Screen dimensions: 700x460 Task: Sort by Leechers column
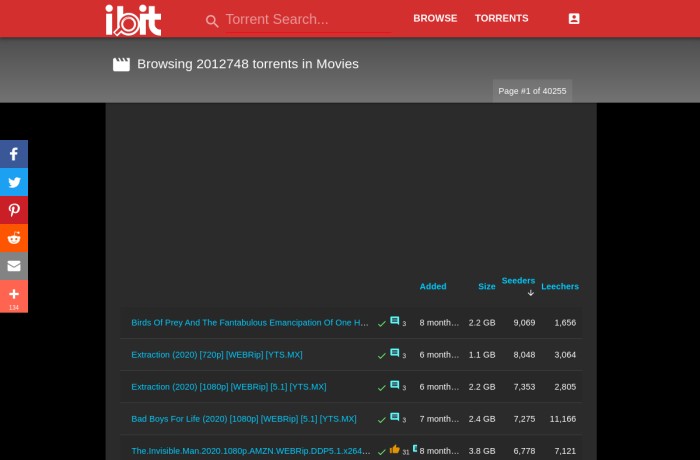click(560, 286)
